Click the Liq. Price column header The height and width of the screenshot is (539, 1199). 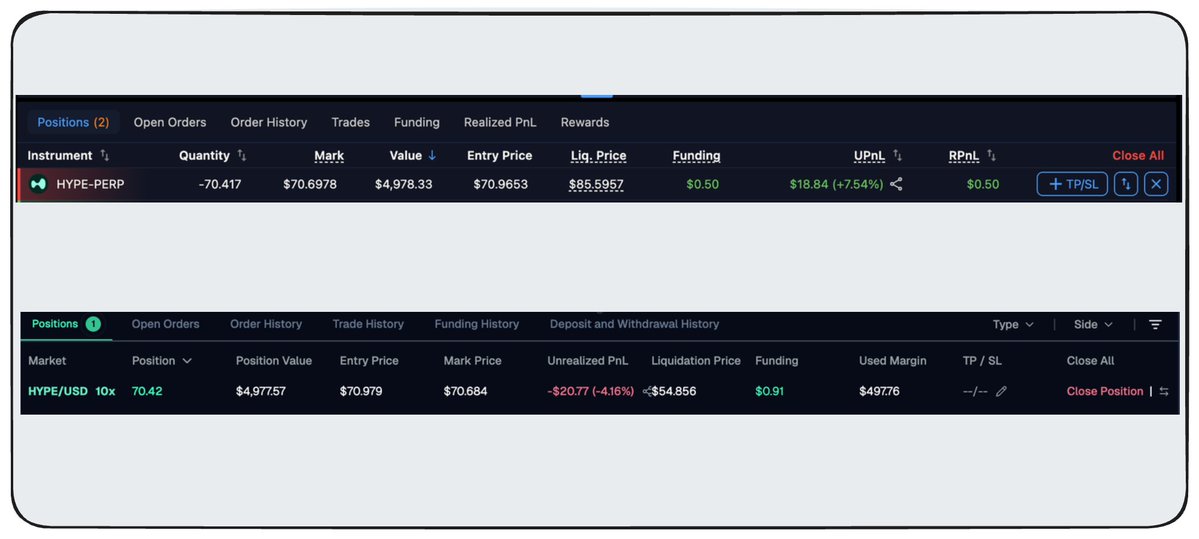599,156
